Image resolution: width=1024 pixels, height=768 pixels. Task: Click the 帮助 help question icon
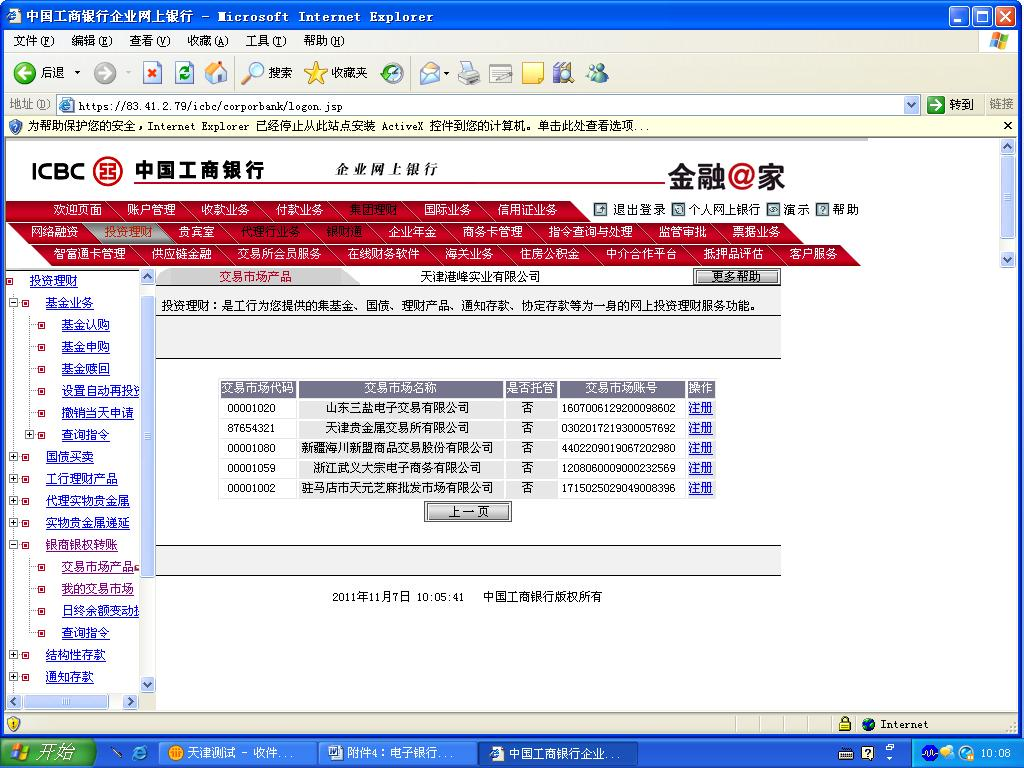tap(822, 210)
